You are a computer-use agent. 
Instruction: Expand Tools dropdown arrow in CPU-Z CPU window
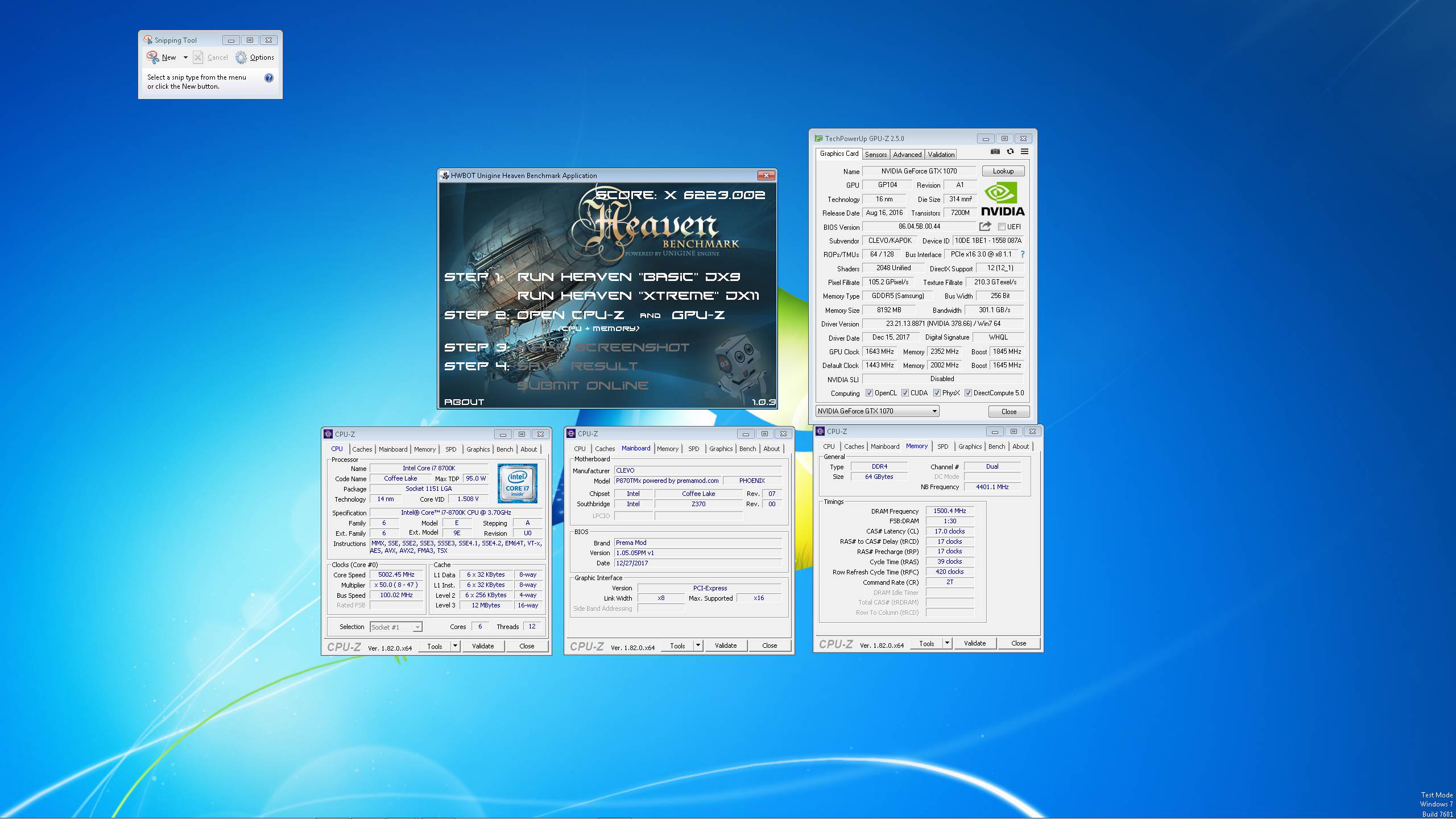tap(455, 646)
